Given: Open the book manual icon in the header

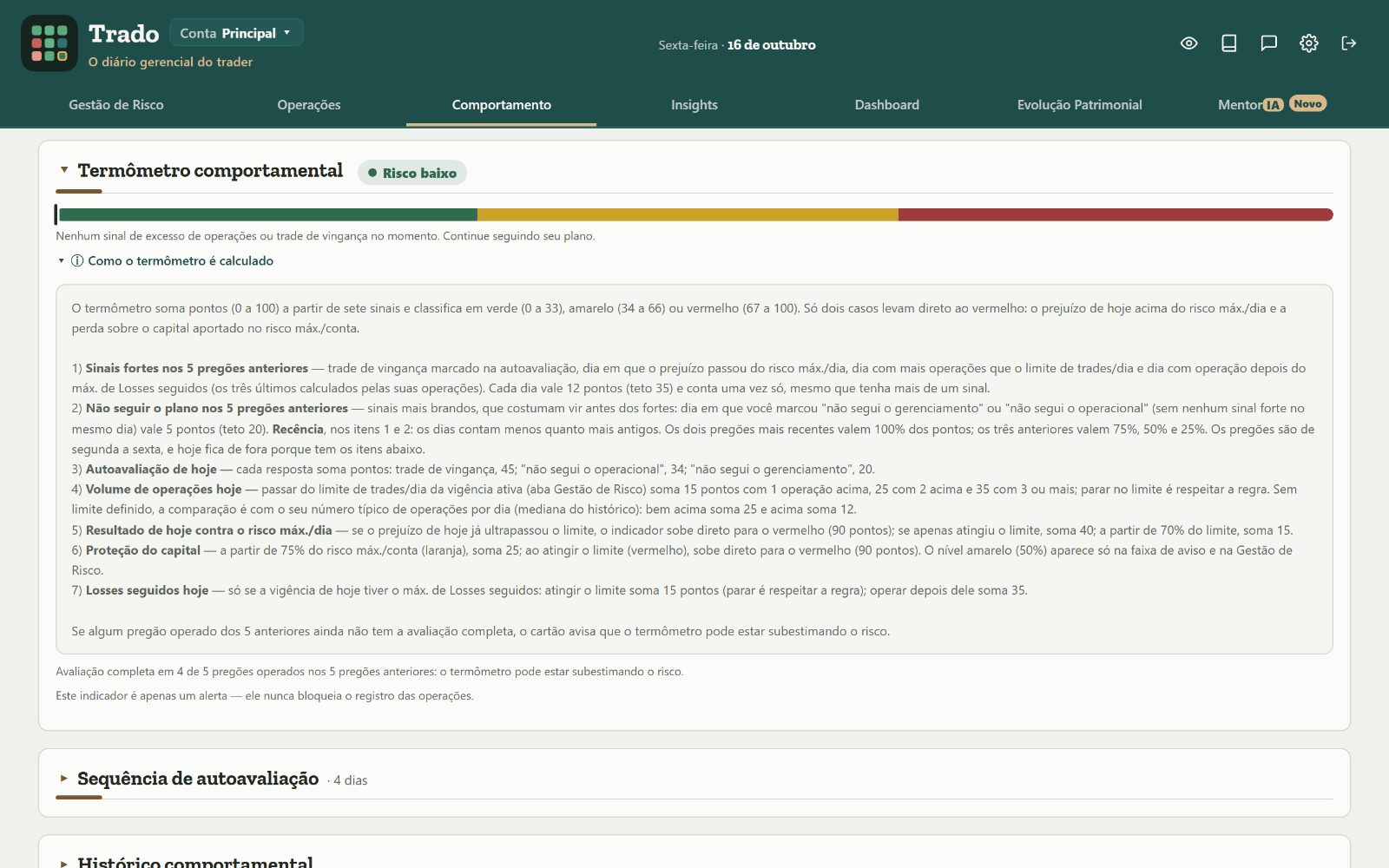Looking at the screenshot, I should click(x=1229, y=43).
